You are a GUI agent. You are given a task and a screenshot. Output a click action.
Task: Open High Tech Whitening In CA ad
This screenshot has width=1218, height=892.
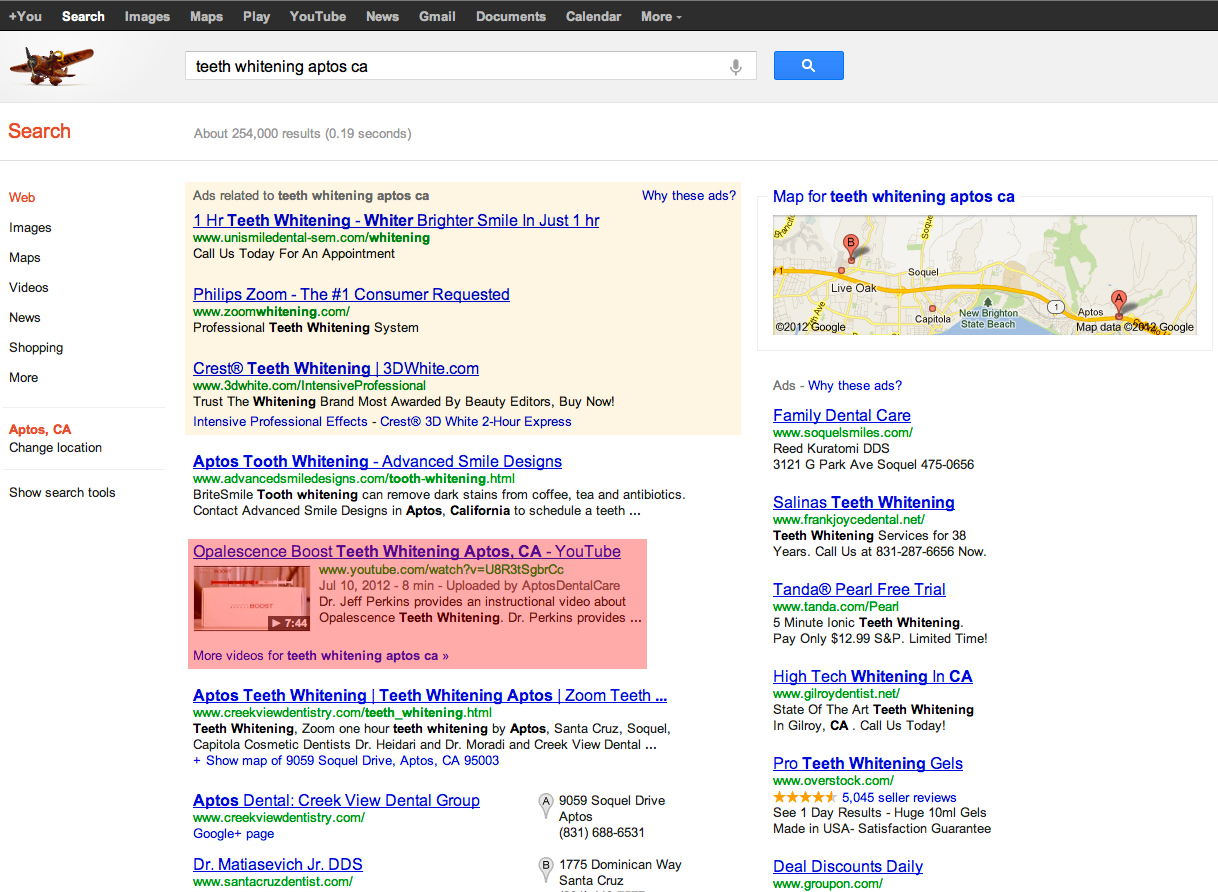point(873,676)
